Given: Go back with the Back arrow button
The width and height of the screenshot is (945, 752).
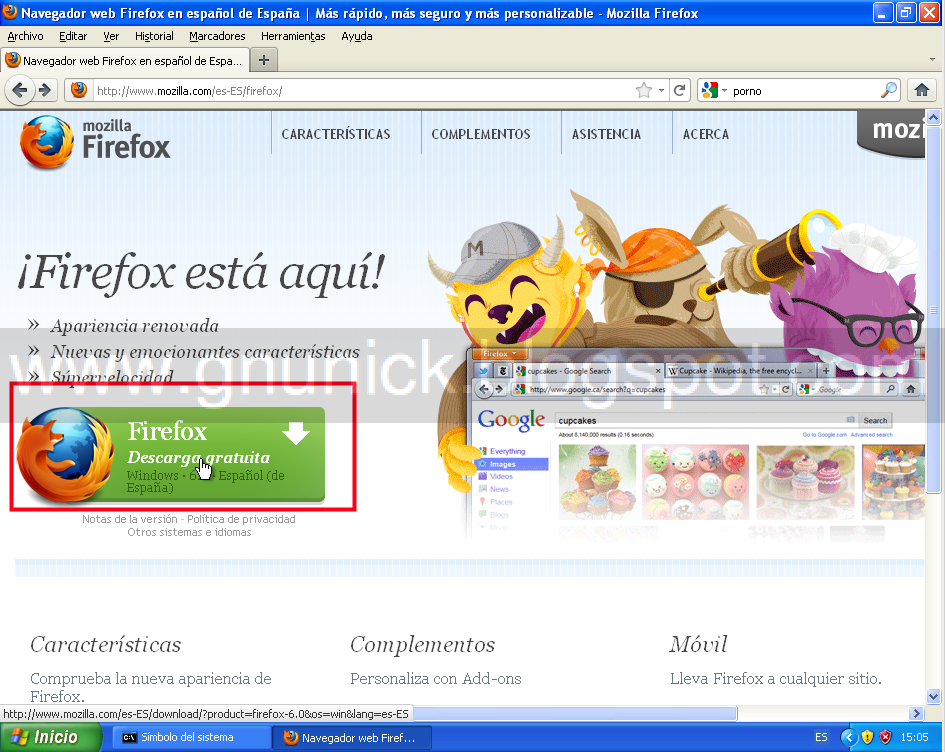Looking at the screenshot, I should [19, 91].
